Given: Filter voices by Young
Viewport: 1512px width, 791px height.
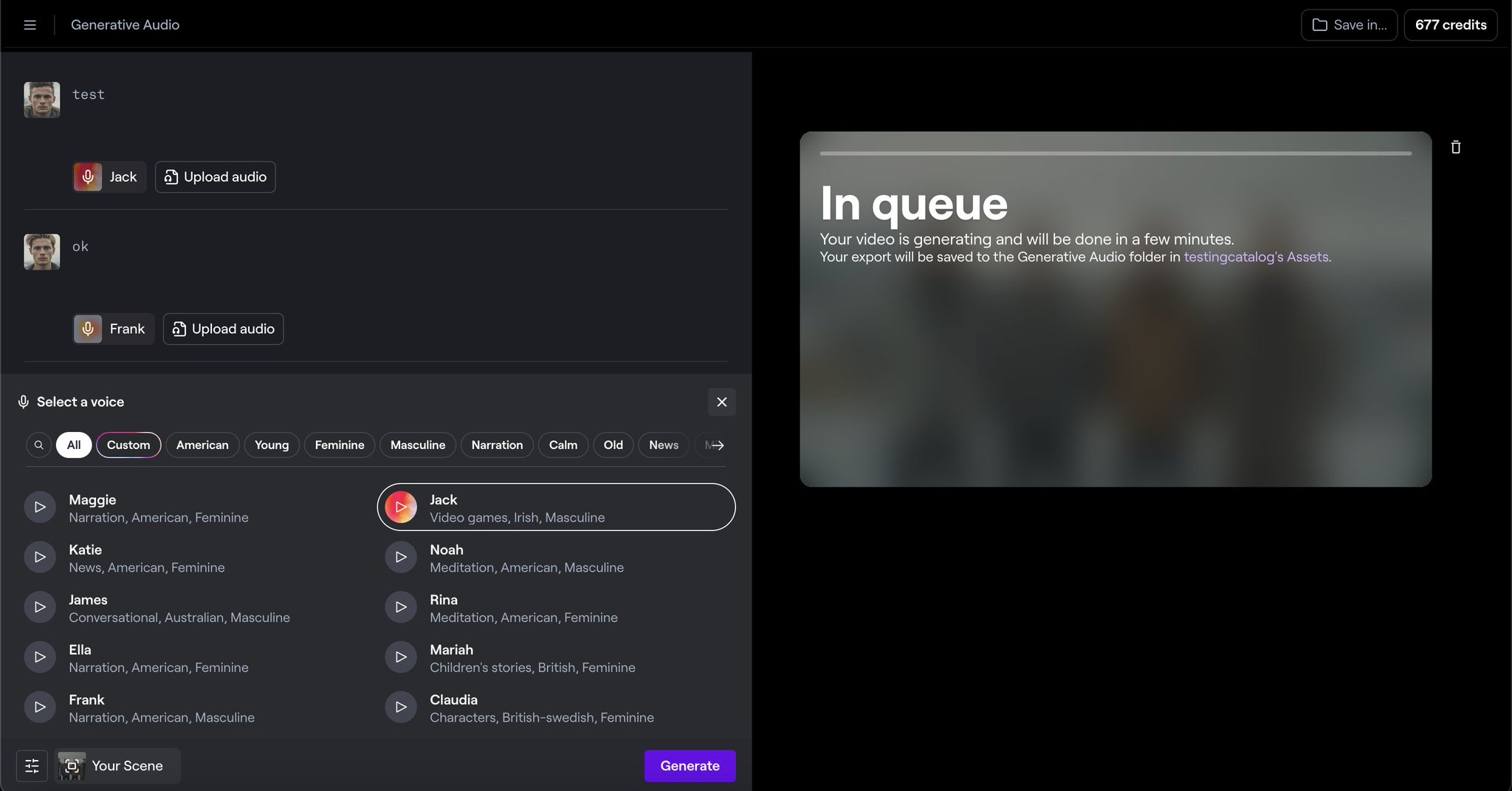Looking at the screenshot, I should [272, 445].
